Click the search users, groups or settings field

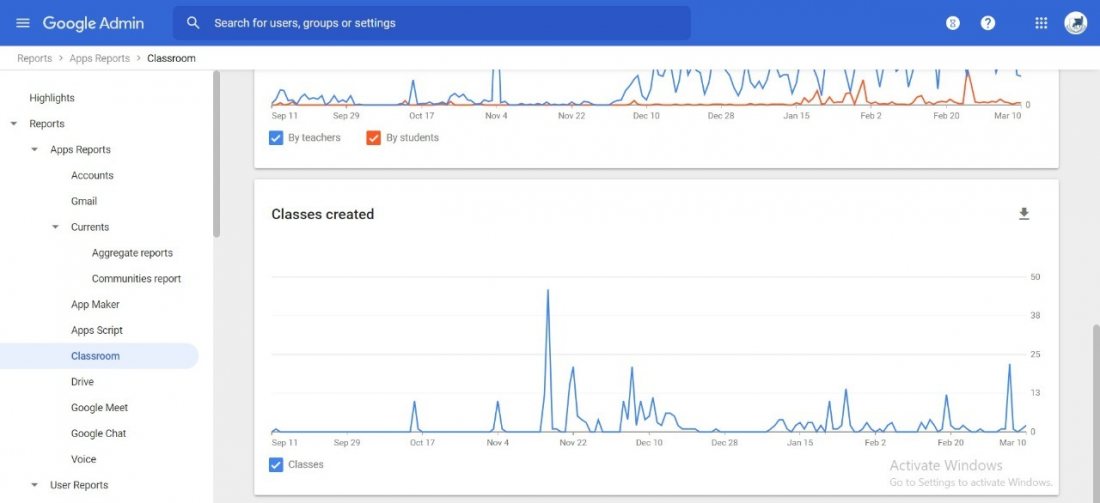pos(440,23)
